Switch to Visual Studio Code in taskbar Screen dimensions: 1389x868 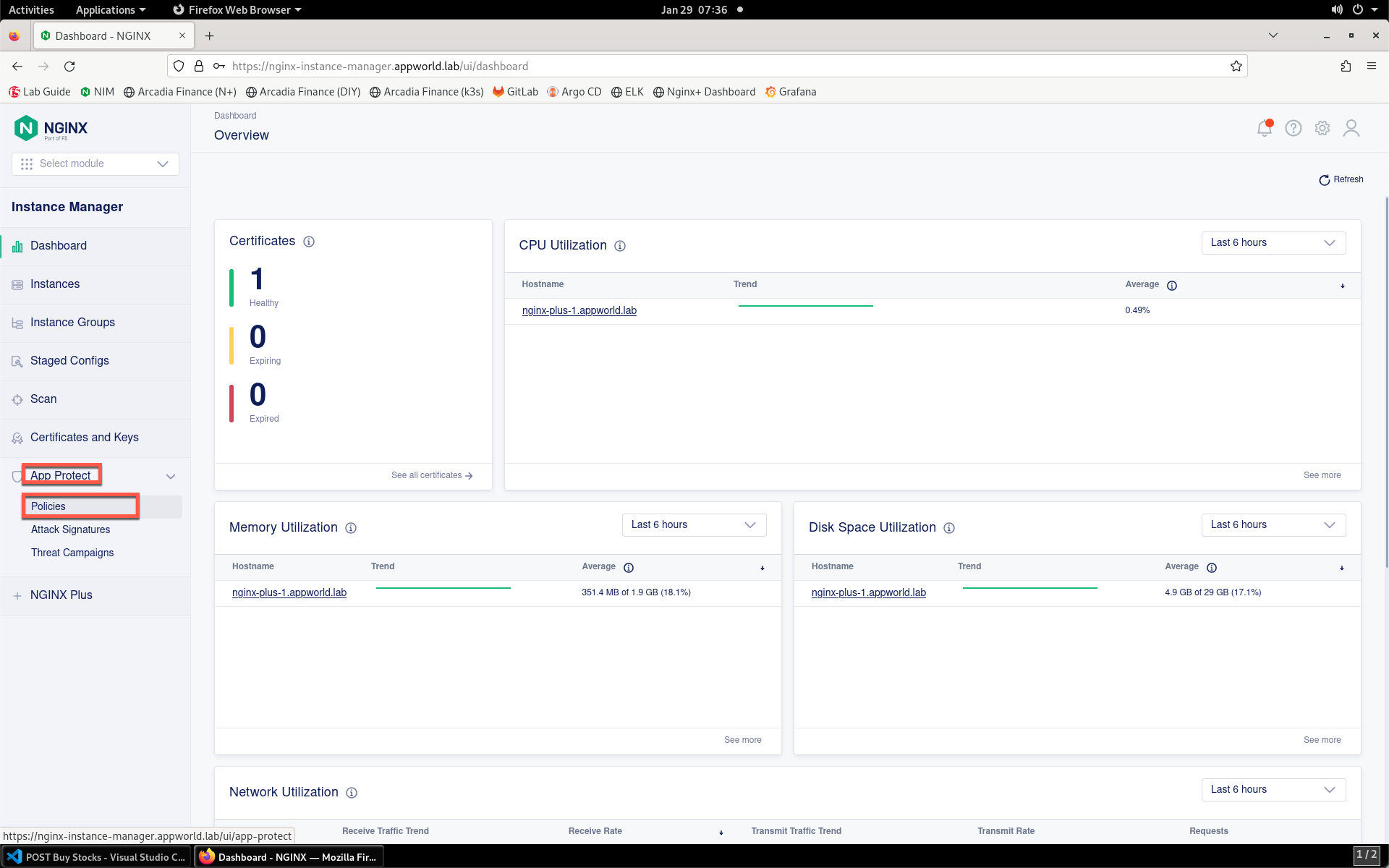click(97, 857)
